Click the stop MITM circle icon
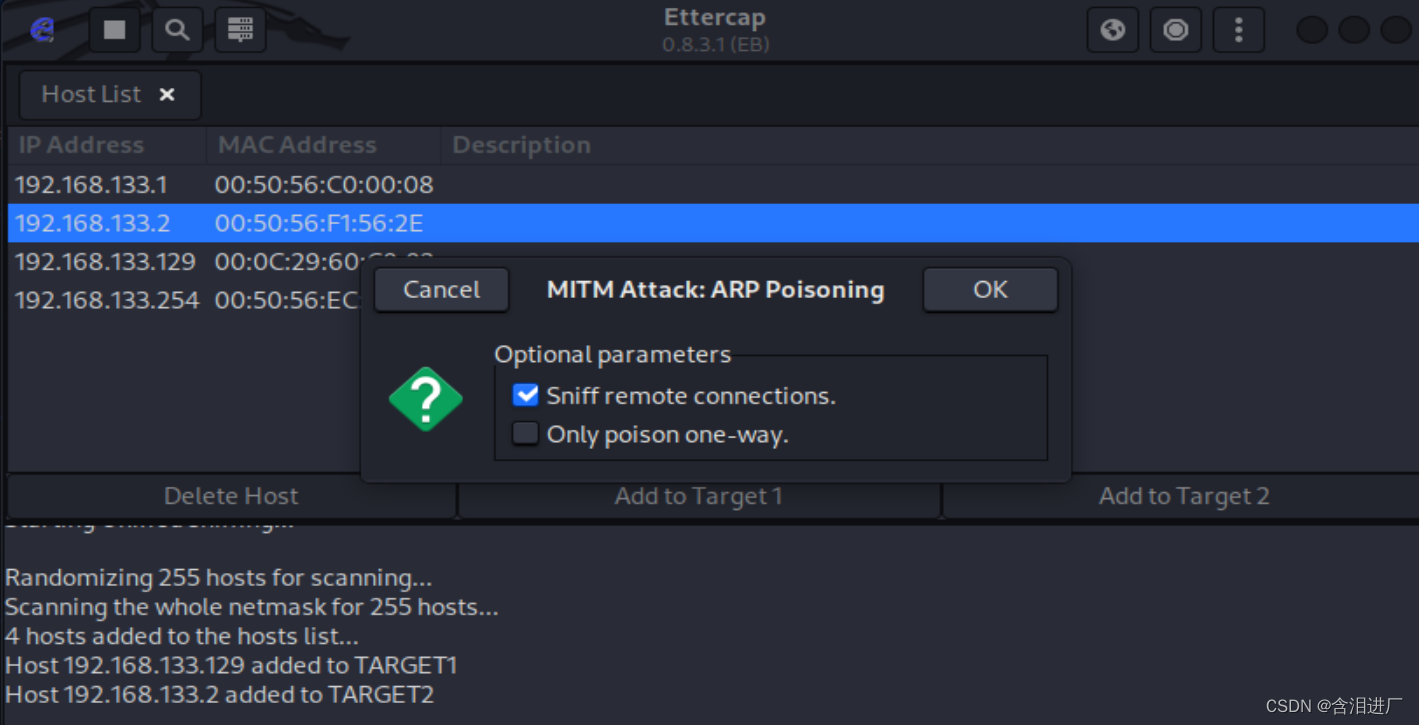This screenshot has width=1419, height=725. point(1176,30)
